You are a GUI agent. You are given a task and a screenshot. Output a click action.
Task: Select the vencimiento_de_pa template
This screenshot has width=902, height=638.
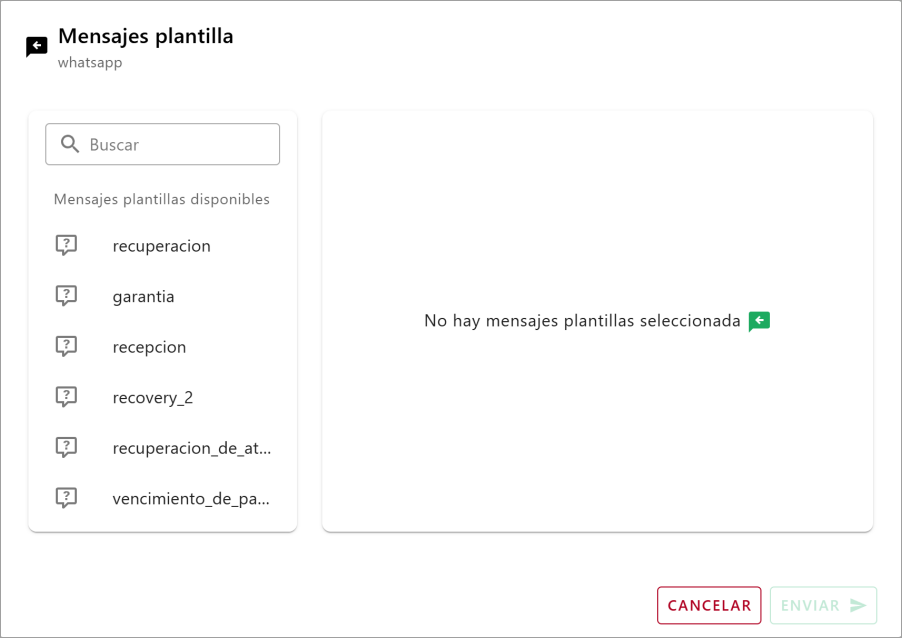point(190,497)
